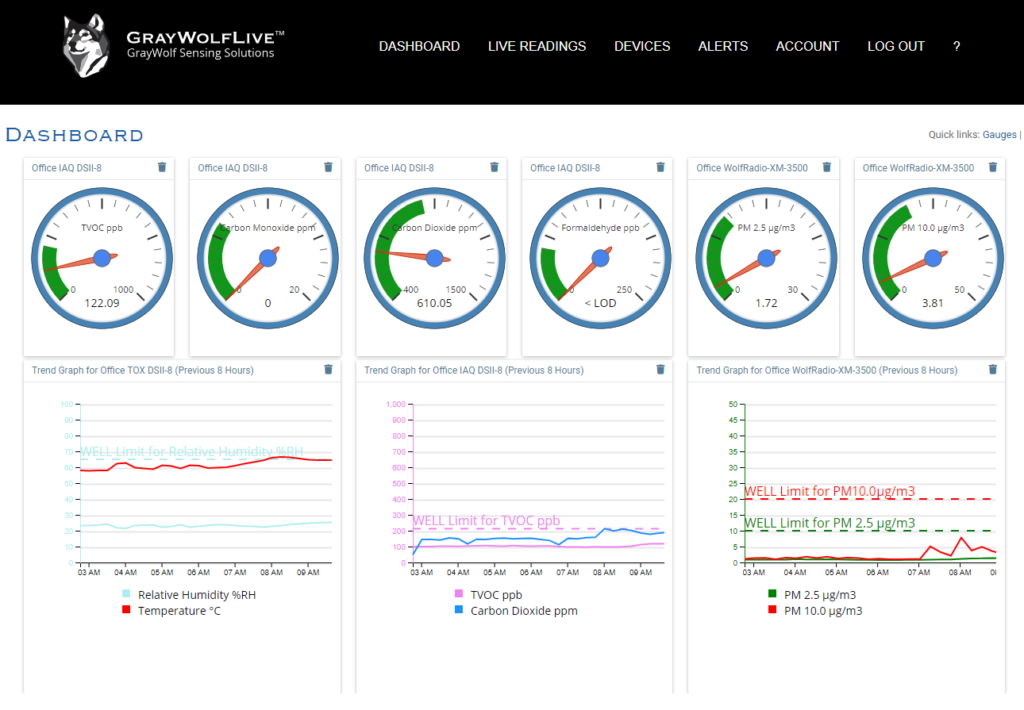The height and width of the screenshot is (710, 1024).
Task: Delete the TVOC ppb gauge widget
Action: pyautogui.click(x=162, y=167)
